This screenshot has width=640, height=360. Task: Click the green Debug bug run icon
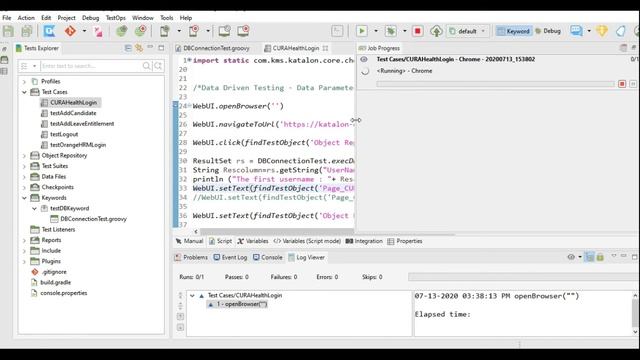pyautogui.click(x=391, y=31)
